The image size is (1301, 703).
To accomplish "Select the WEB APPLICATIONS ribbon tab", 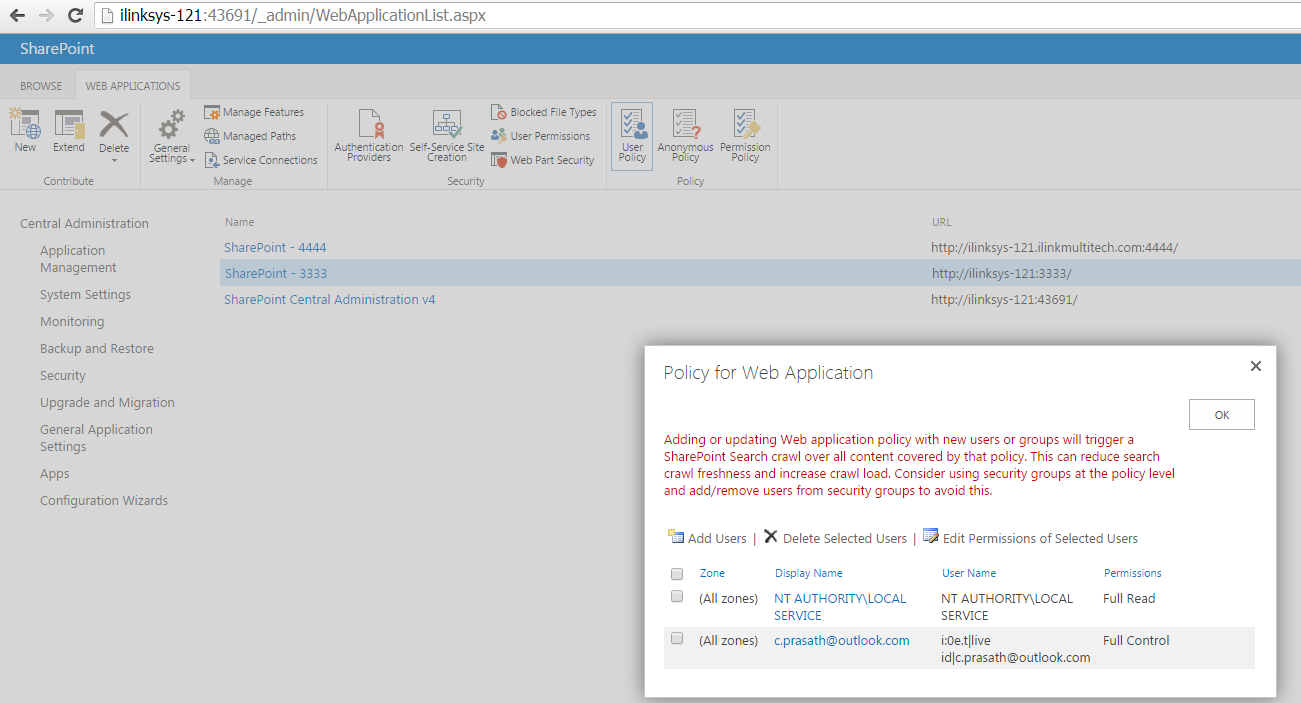I will 133,86.
